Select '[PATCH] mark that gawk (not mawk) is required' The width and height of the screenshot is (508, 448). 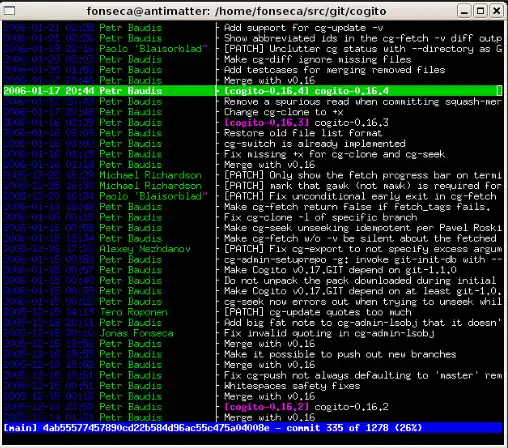tap(363, 186)
